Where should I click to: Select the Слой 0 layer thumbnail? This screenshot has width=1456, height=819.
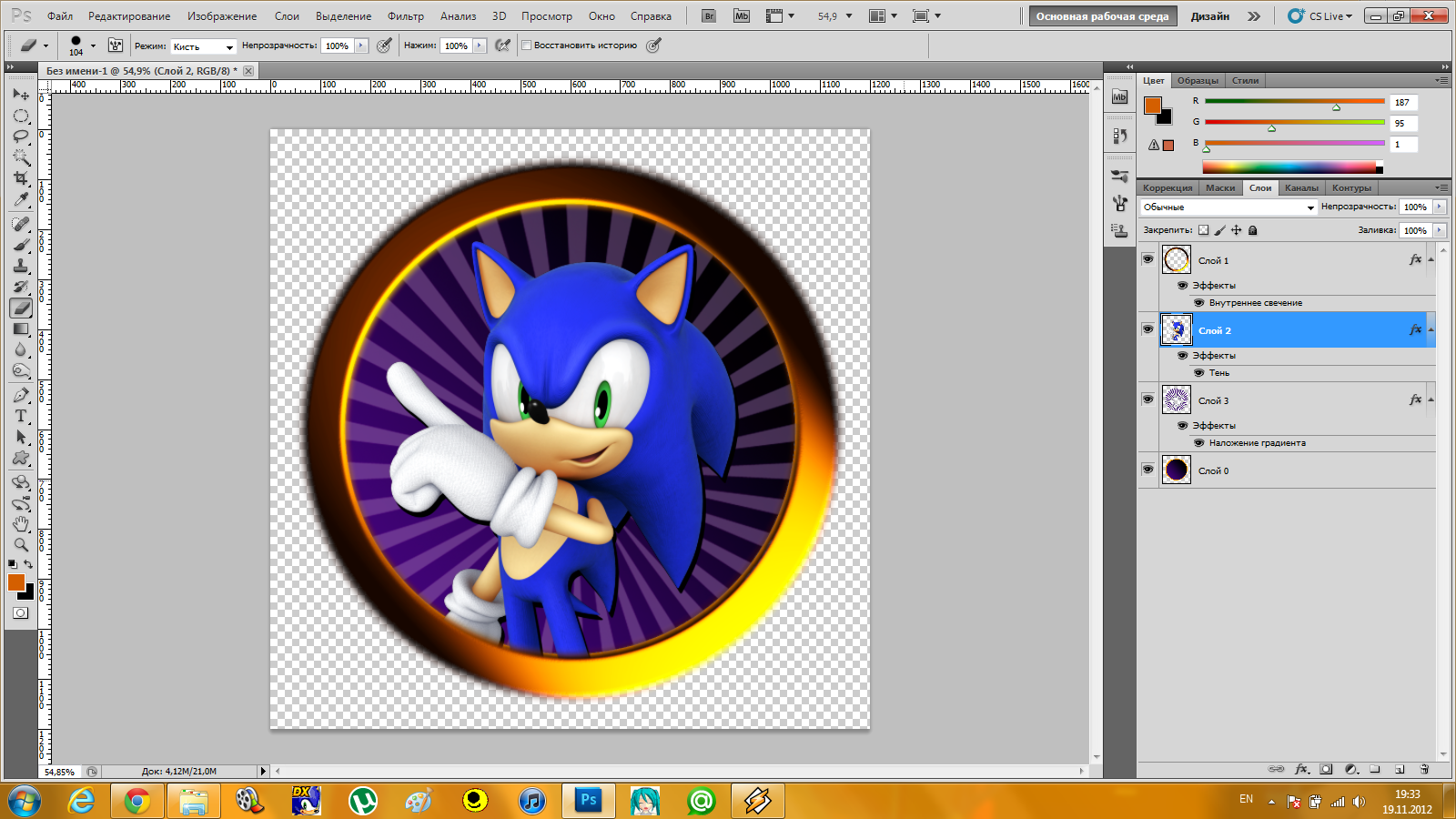tap(1176, 470)
